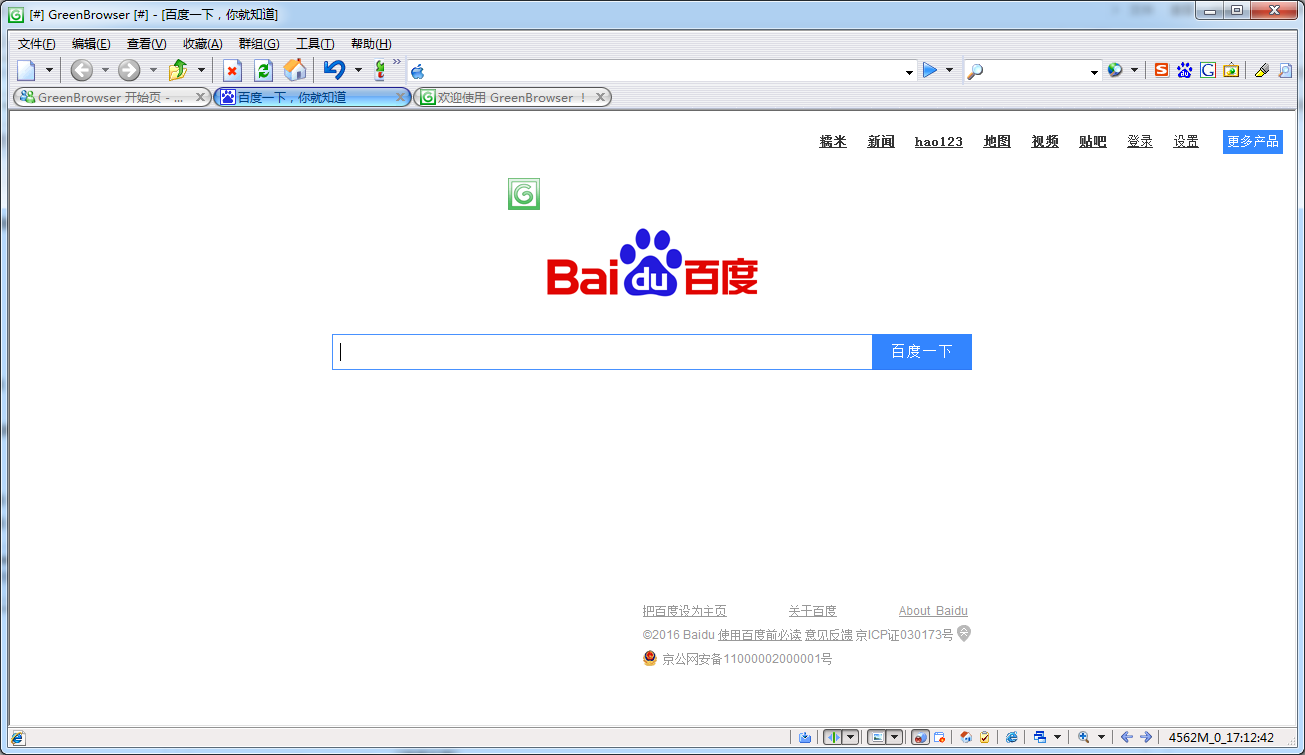Click the status bar windows cascade icon
Image resolution: width=1305 pixels, height=755 pixels.
tap(1040, 738)
